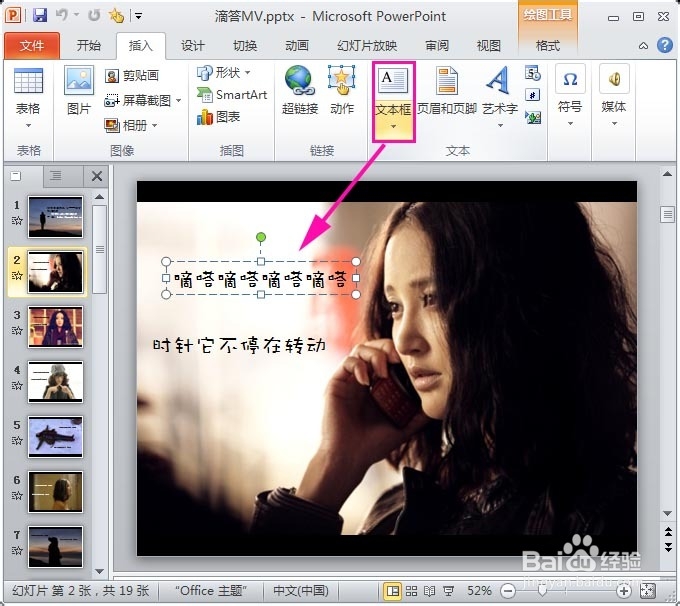The image size is (680, 606).
Task: Start slide show from status bar icon
Action: point(448,591)
